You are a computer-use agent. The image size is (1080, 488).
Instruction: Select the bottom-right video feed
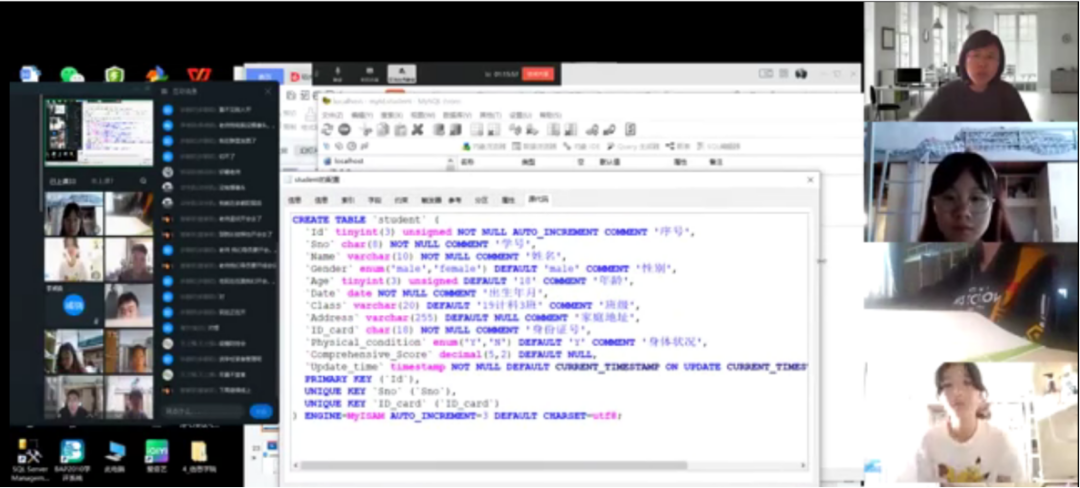pos(971,422)
